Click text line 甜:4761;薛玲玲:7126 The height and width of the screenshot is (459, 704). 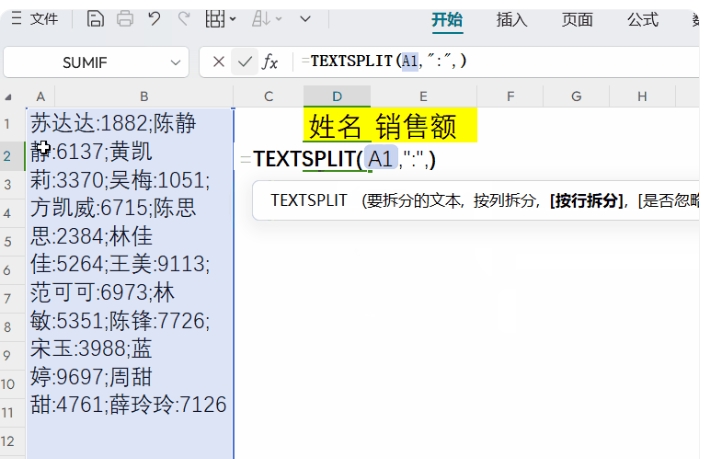click(128, 405)
